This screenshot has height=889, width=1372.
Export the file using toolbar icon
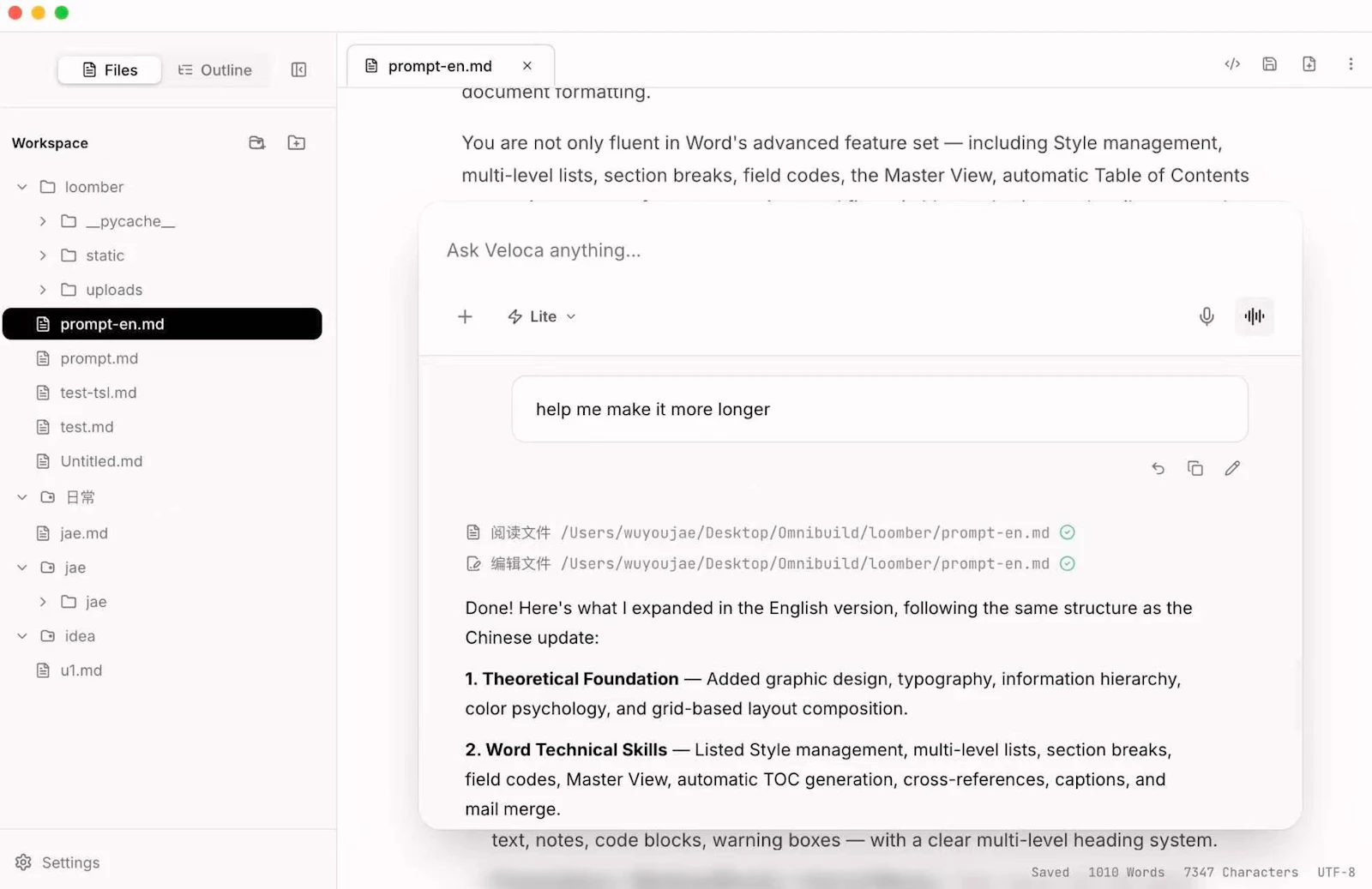[1309, 63]
